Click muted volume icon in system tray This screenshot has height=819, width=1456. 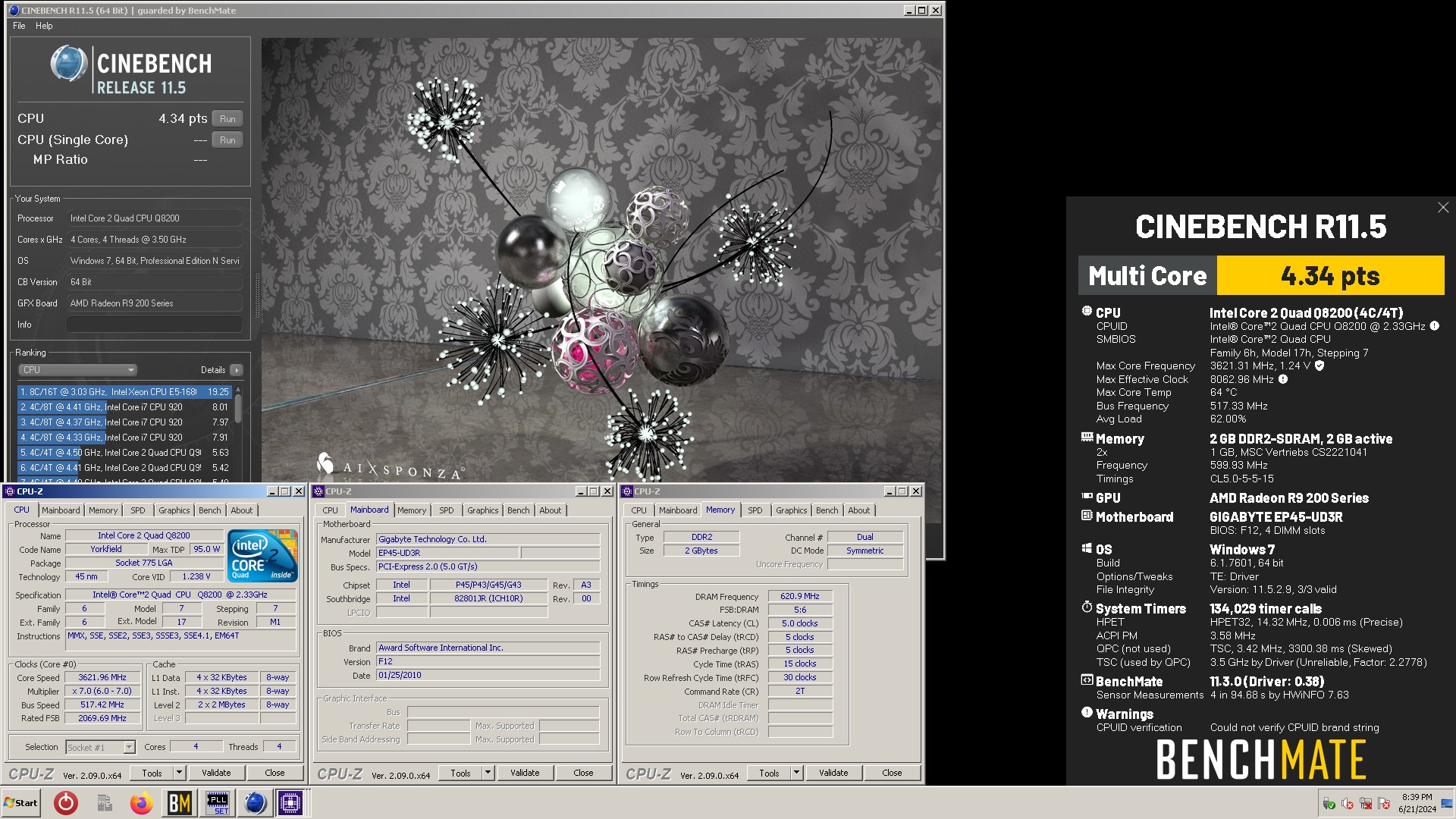coord(1348,804)
